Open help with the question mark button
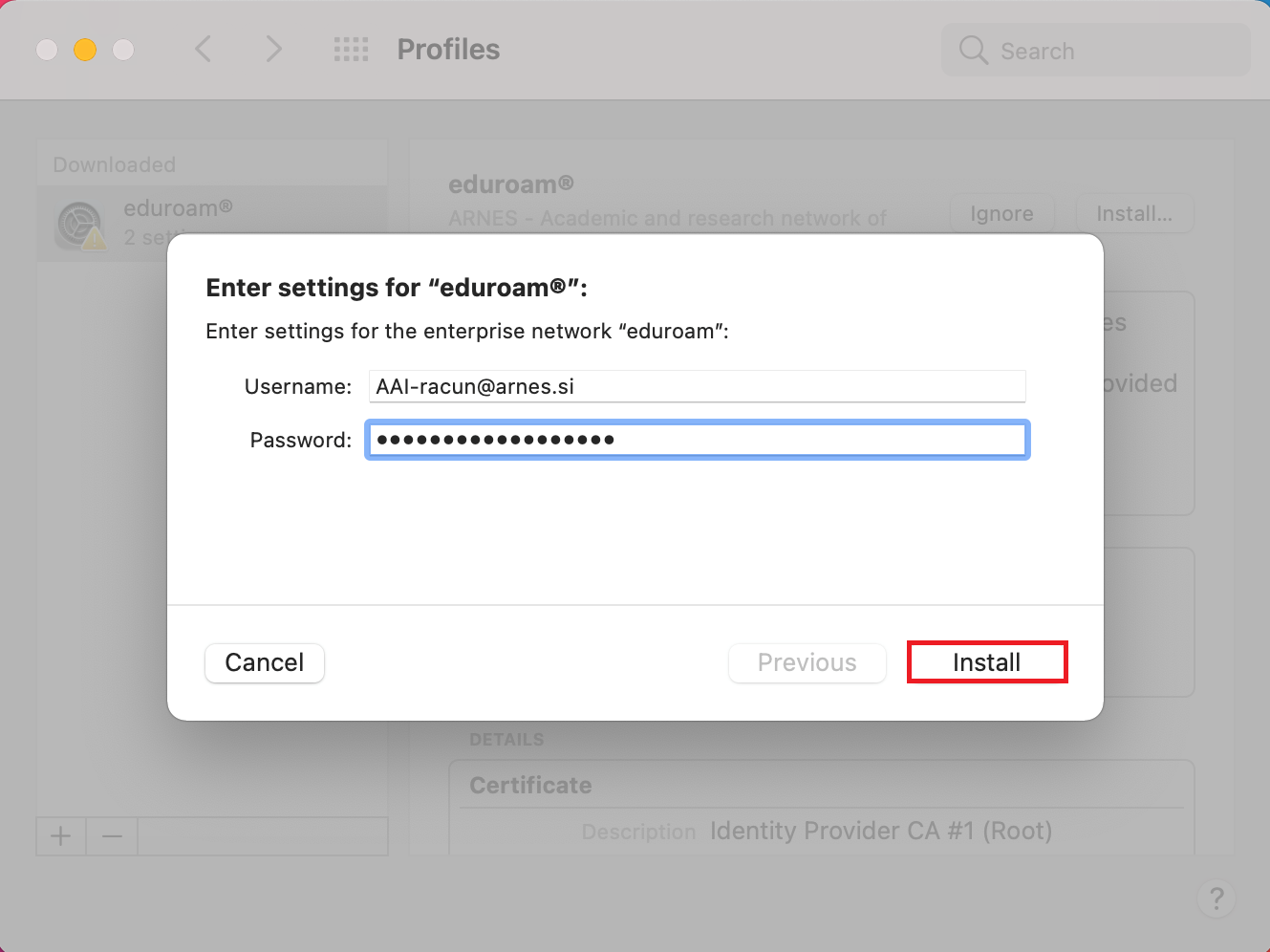Screen dimensions: 1270x952 point(1216,898)
